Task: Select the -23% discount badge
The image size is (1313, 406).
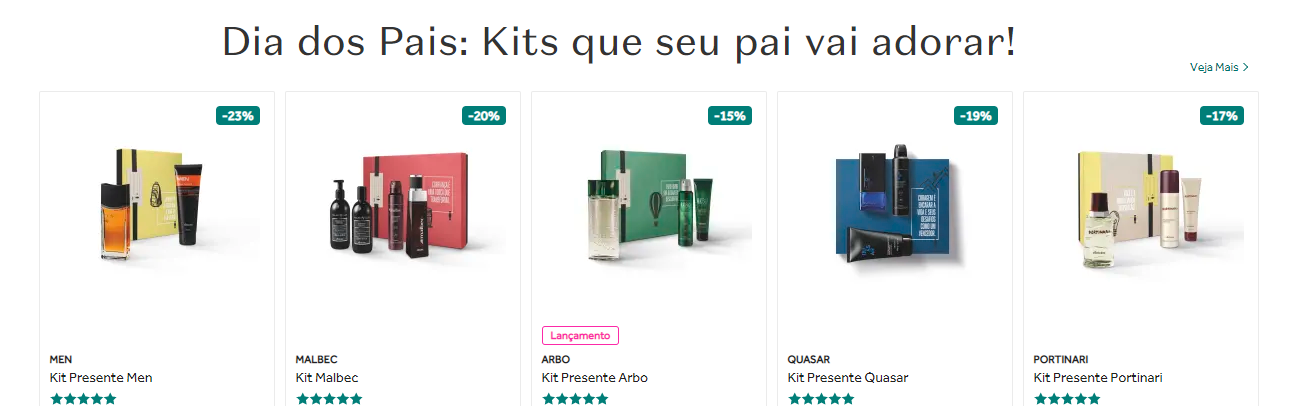Action: tap(238, 116)
